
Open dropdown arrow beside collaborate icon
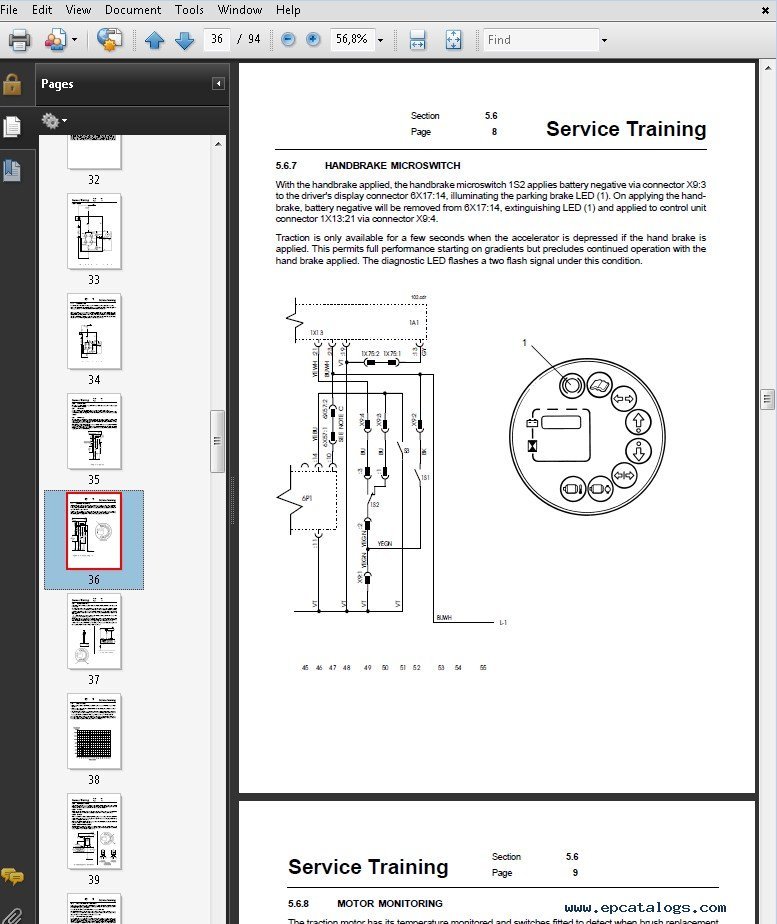coord(74,40)
